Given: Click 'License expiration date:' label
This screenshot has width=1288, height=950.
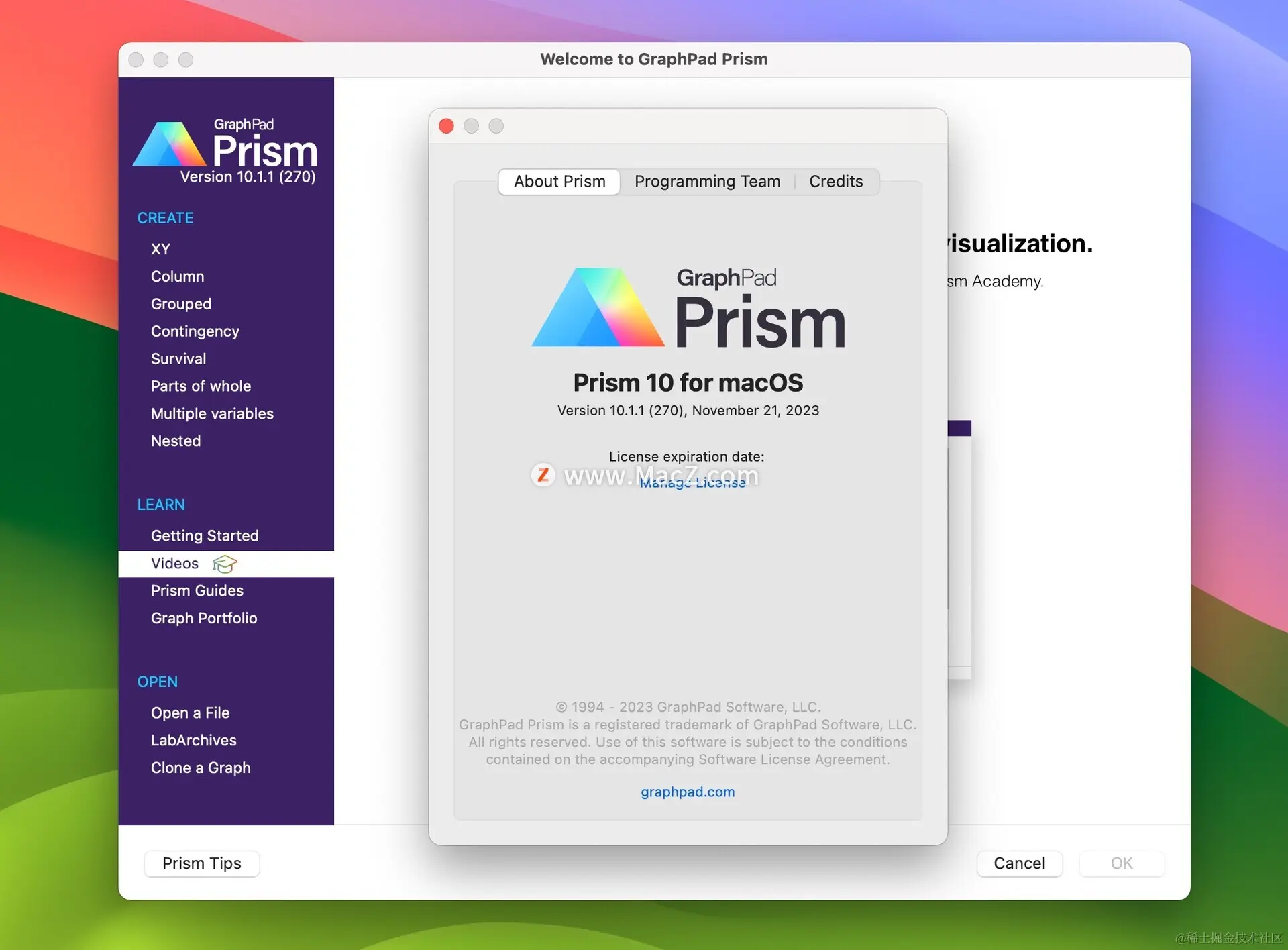Looking at the screenshot, I should [x=686, y=457].
